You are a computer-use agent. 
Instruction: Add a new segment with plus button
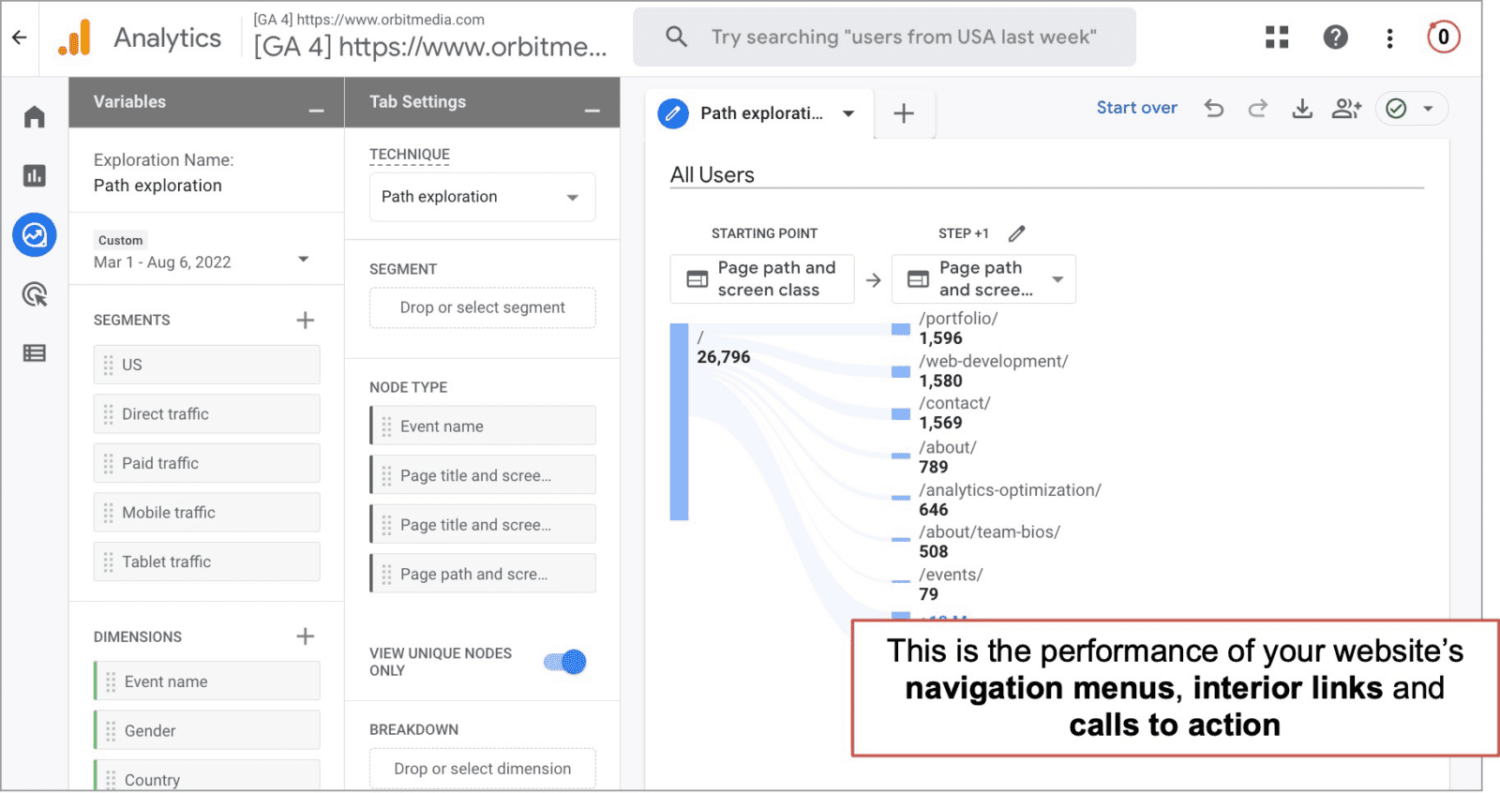(305, 320)
